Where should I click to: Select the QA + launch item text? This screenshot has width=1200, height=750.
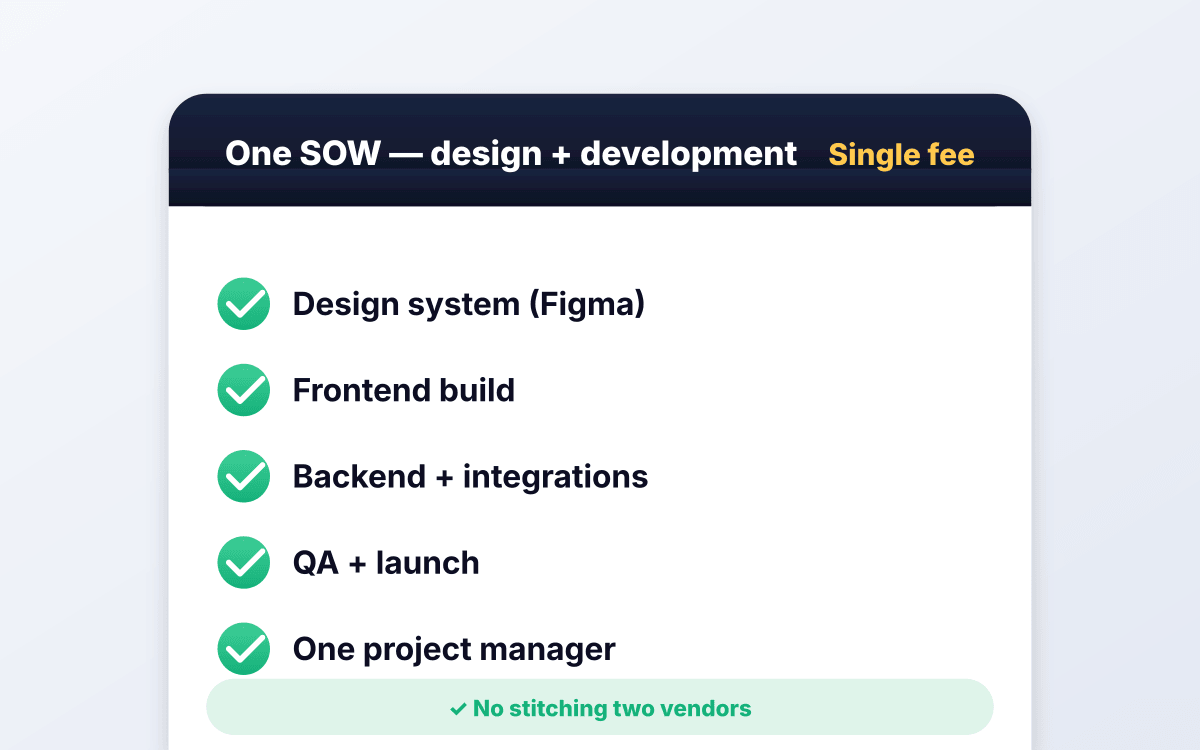click(386, 563)
